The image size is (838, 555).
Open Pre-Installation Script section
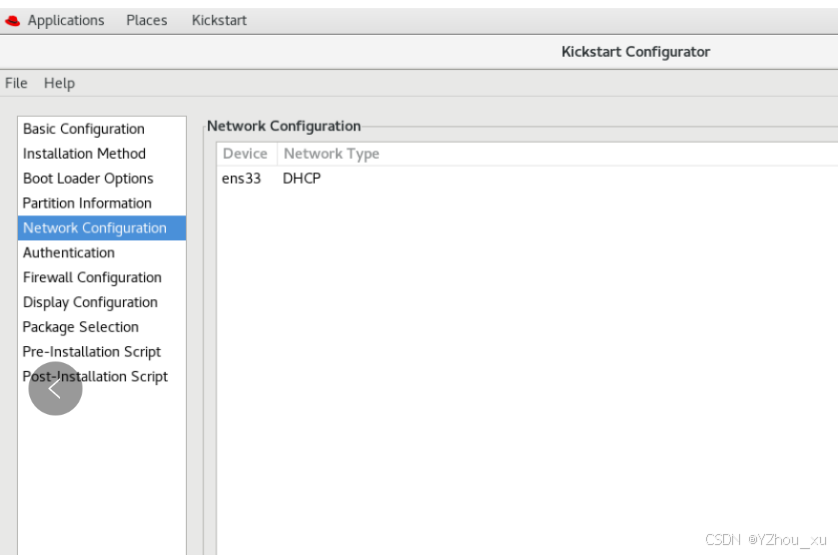pos(102,352)
